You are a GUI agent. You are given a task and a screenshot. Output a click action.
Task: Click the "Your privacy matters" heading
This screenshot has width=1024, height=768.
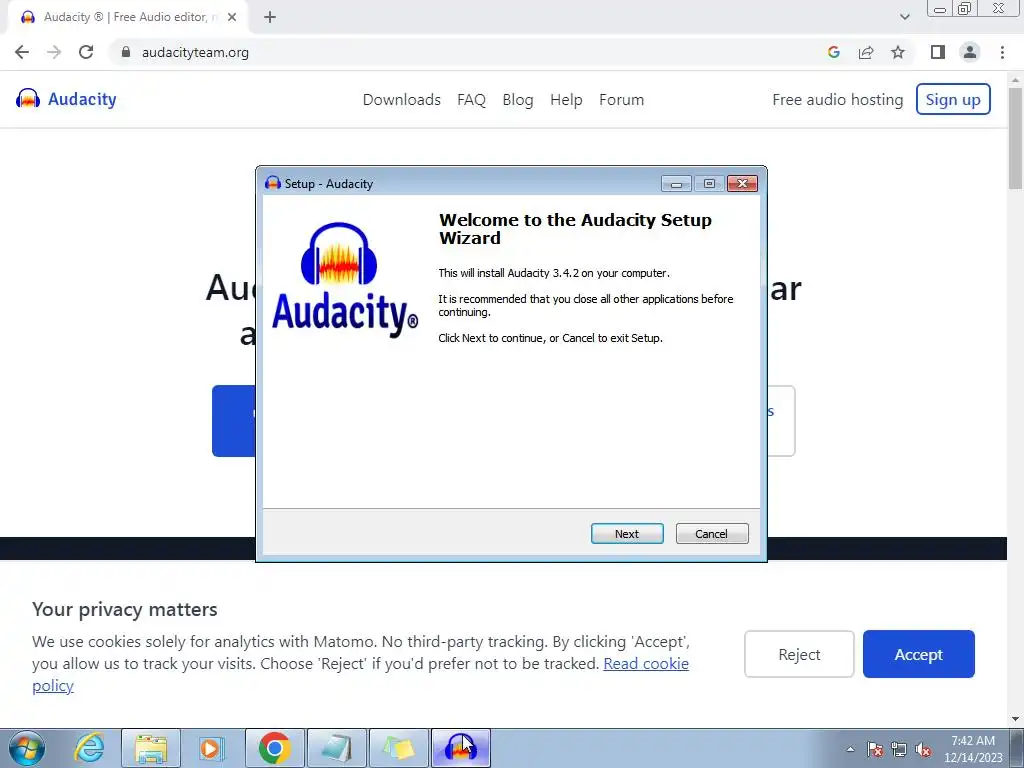tap(125, 609)
